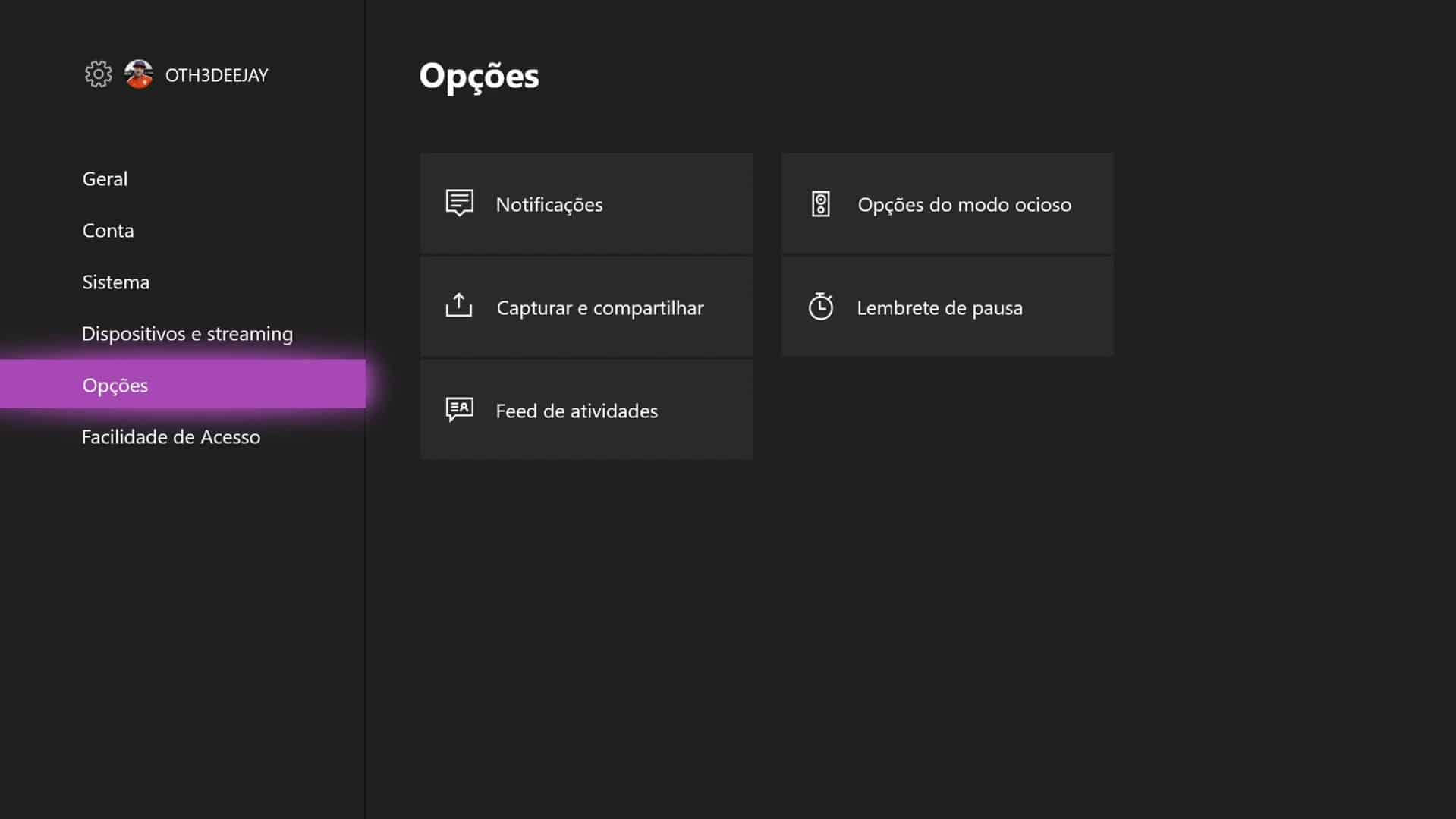Select the highlighted Opções sidebar item
The height and width of the screenshot is (819, 1456).
coord(183,384)
